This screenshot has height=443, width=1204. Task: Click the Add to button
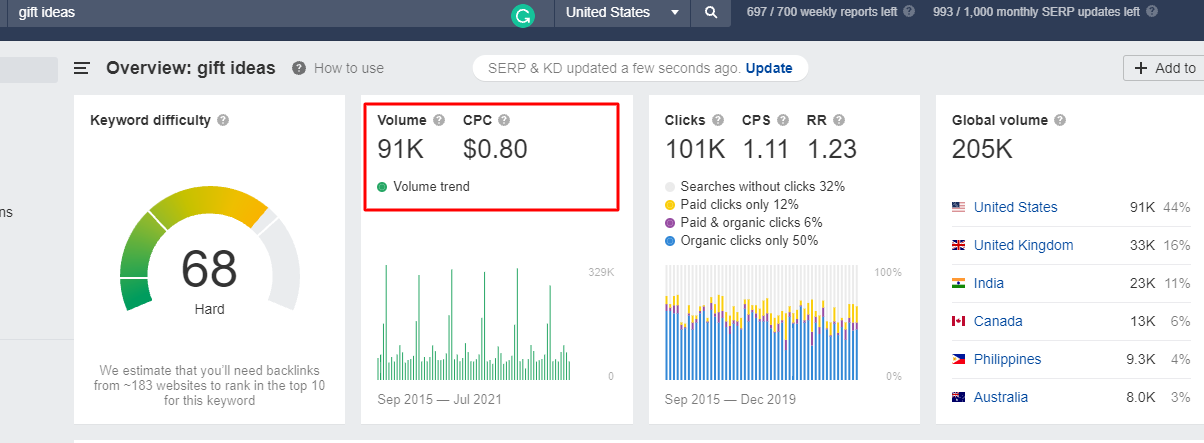pyautogui.click(x=1164, y=68)
